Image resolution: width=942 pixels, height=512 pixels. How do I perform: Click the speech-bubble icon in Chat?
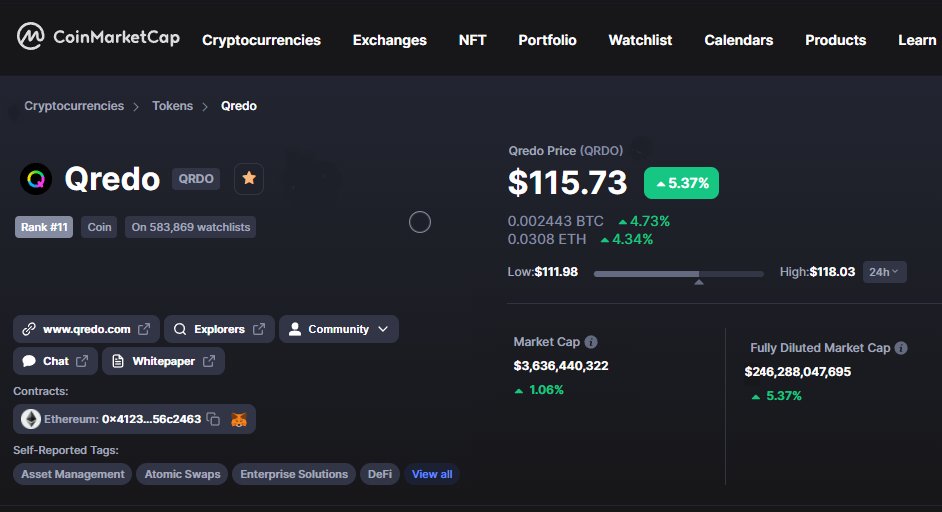pos(29,361)
